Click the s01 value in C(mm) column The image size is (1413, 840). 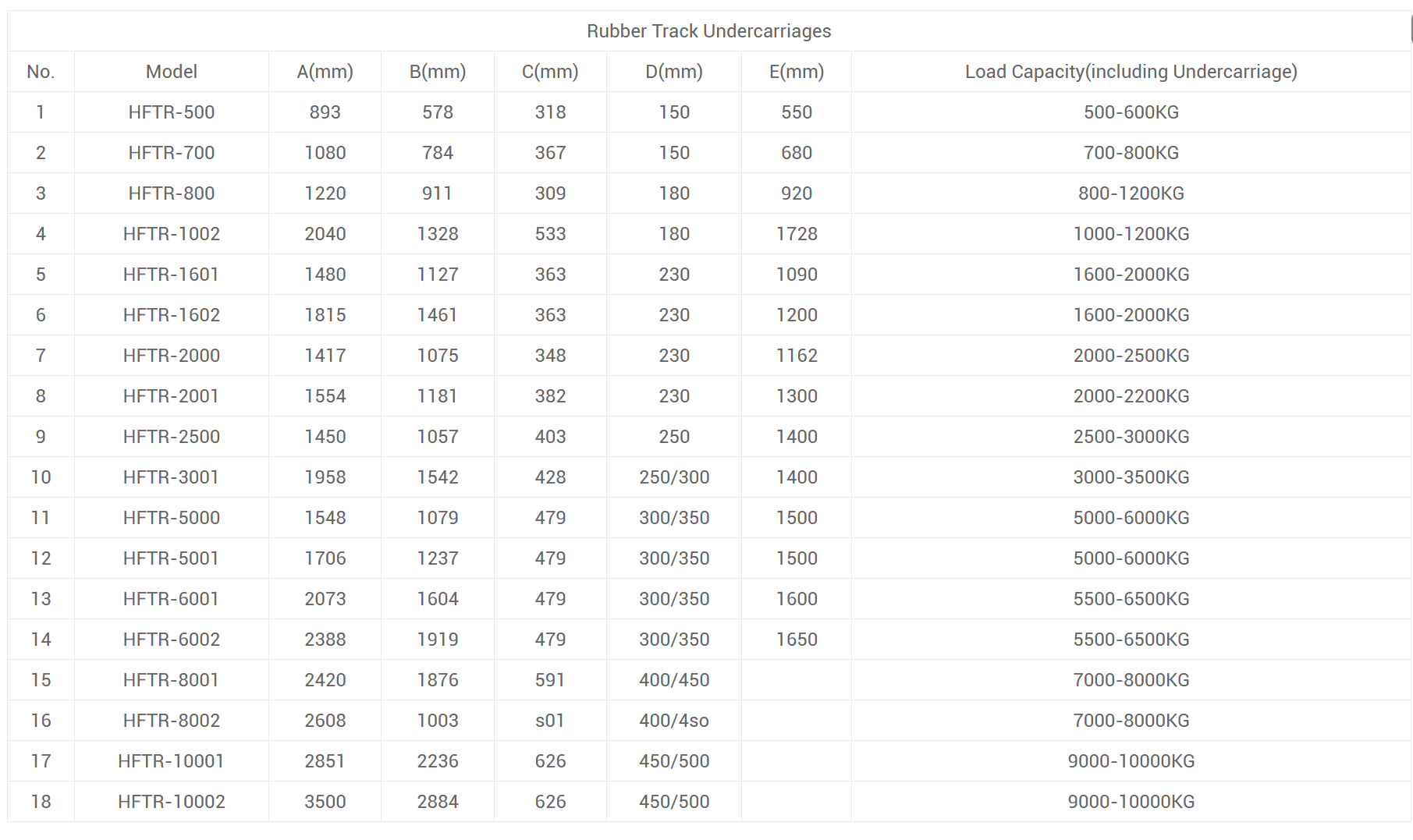tap(550, 721)
